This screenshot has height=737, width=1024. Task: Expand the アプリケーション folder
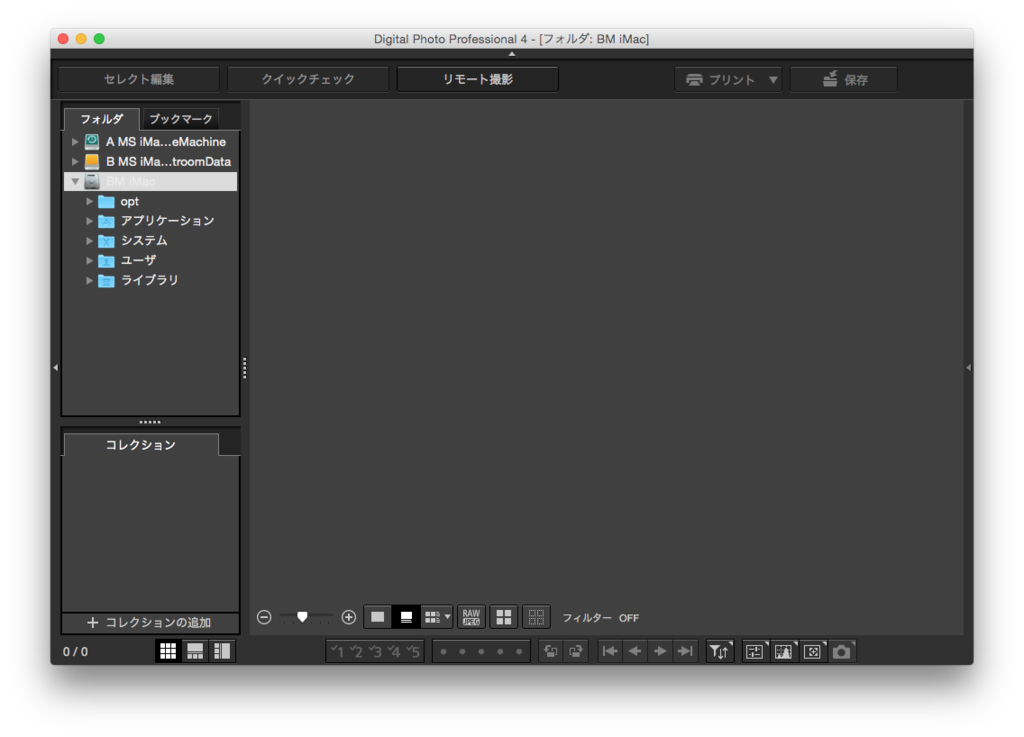click(89, 221)
